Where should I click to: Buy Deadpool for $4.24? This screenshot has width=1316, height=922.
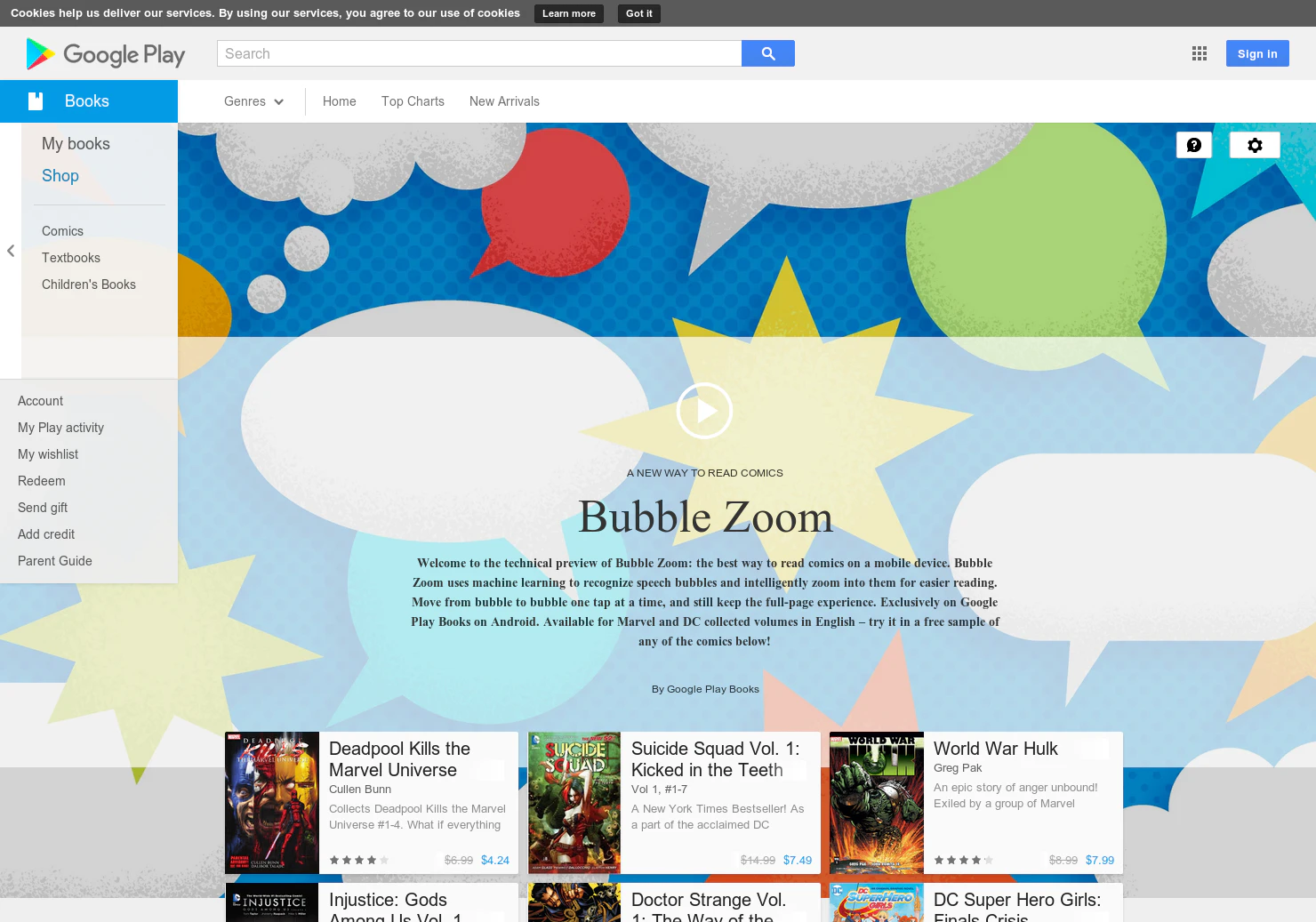click(x=495, y=860)
